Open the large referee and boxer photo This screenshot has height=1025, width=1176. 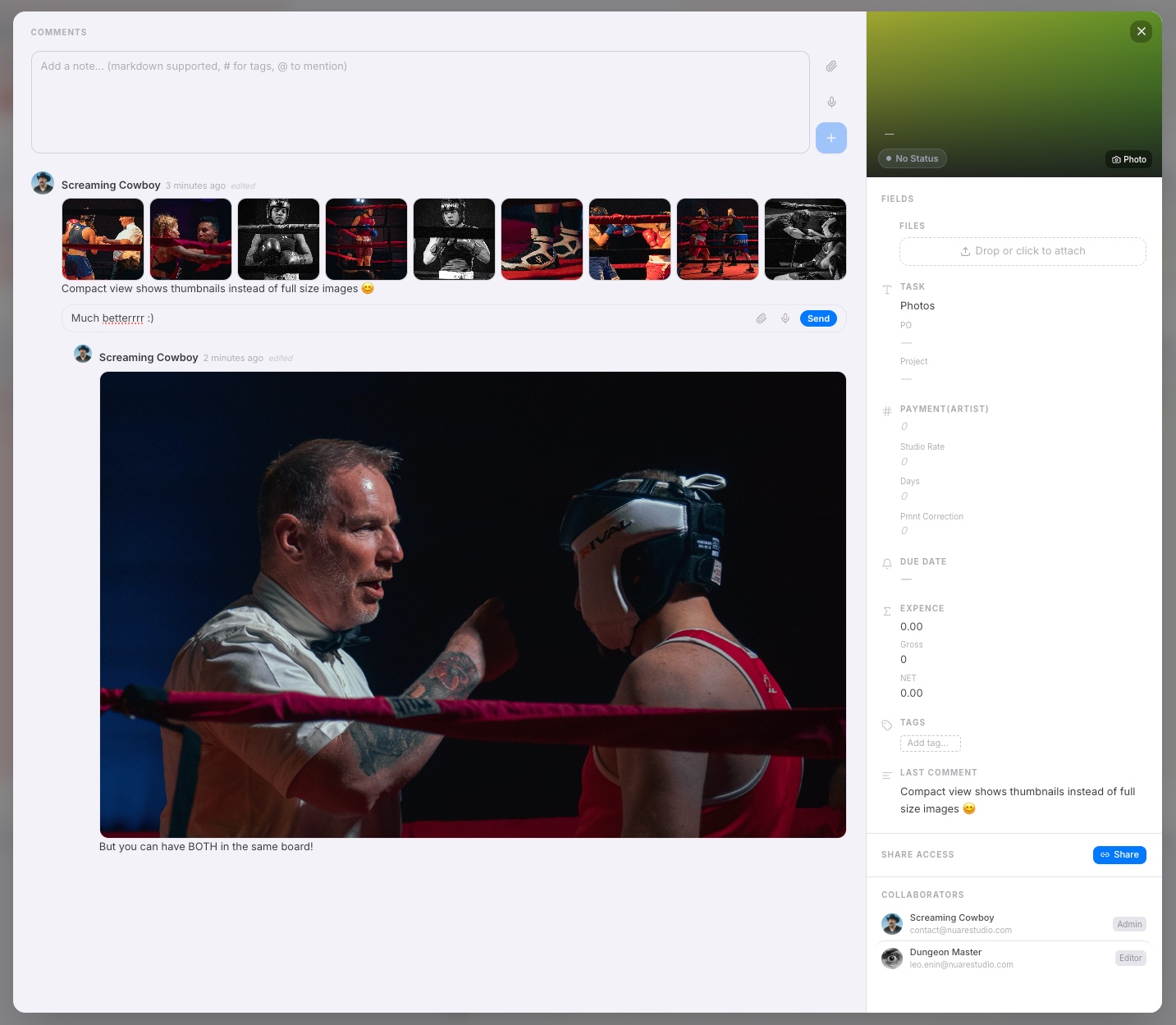(x=473, y=605)
